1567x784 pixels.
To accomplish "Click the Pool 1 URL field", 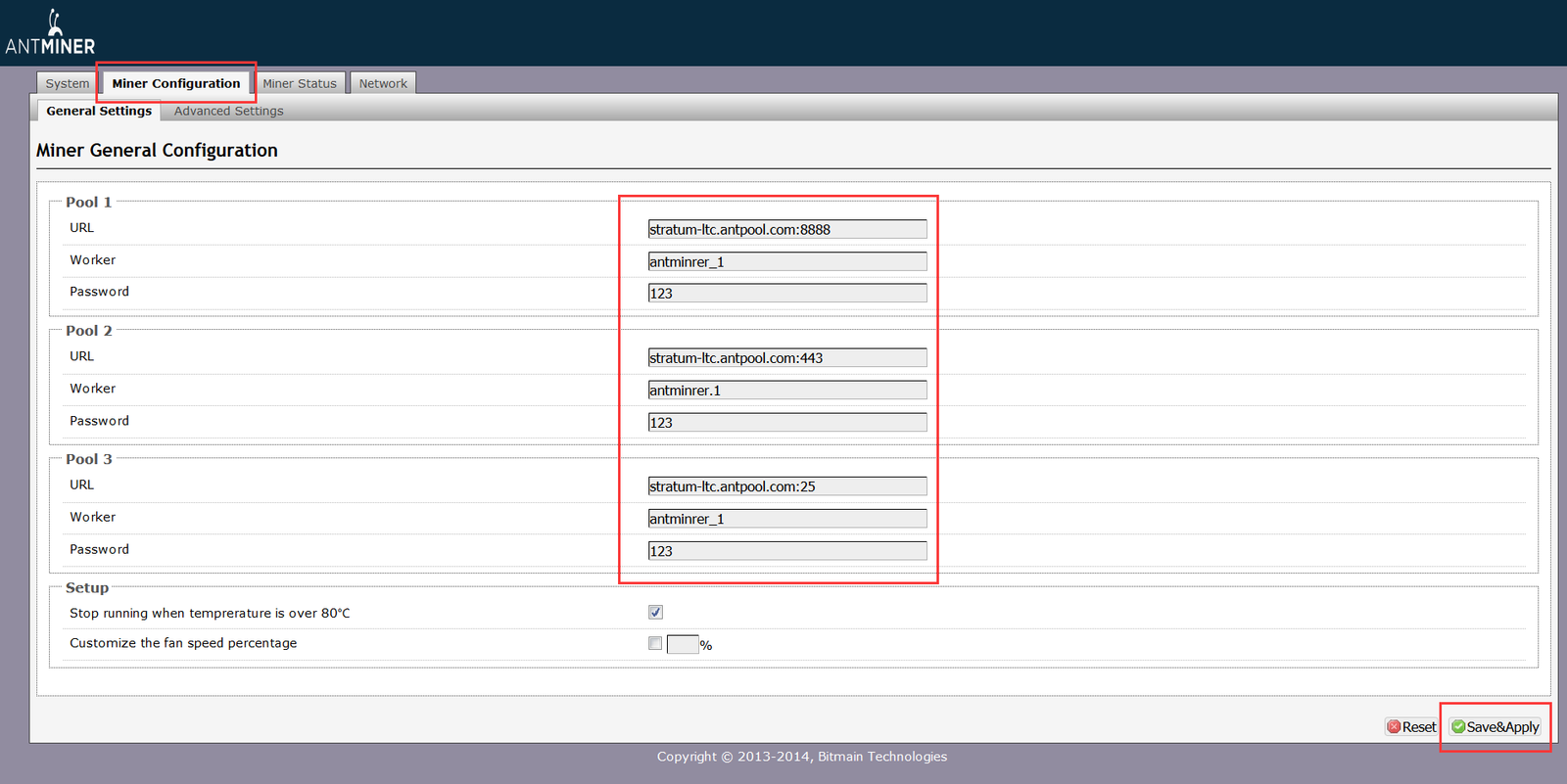I will pyautogui.click(x=787, y=229).
